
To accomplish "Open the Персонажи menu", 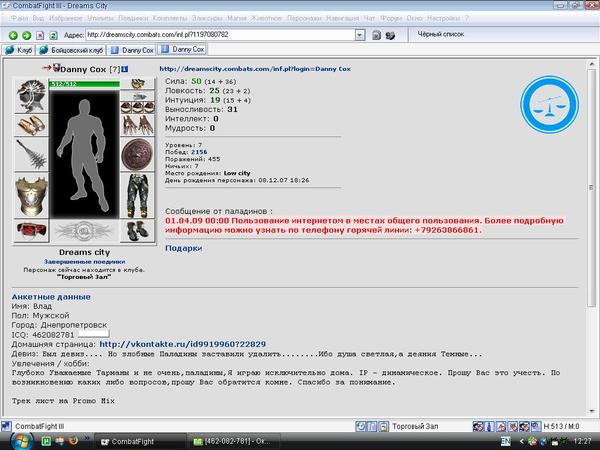I will tap(303, 18).
